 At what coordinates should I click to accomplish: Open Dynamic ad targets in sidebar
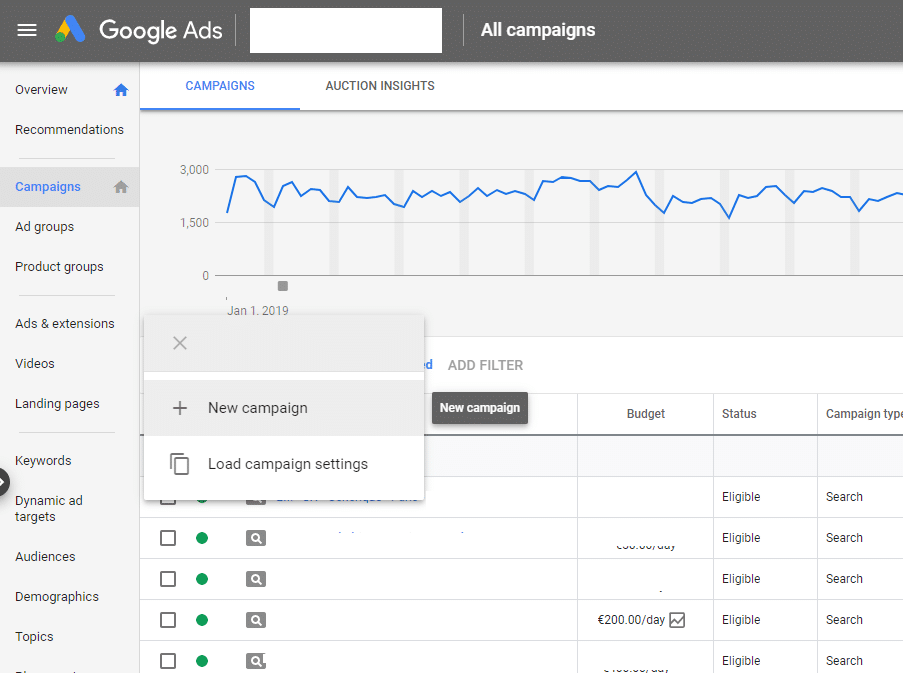tap(49, 508)
